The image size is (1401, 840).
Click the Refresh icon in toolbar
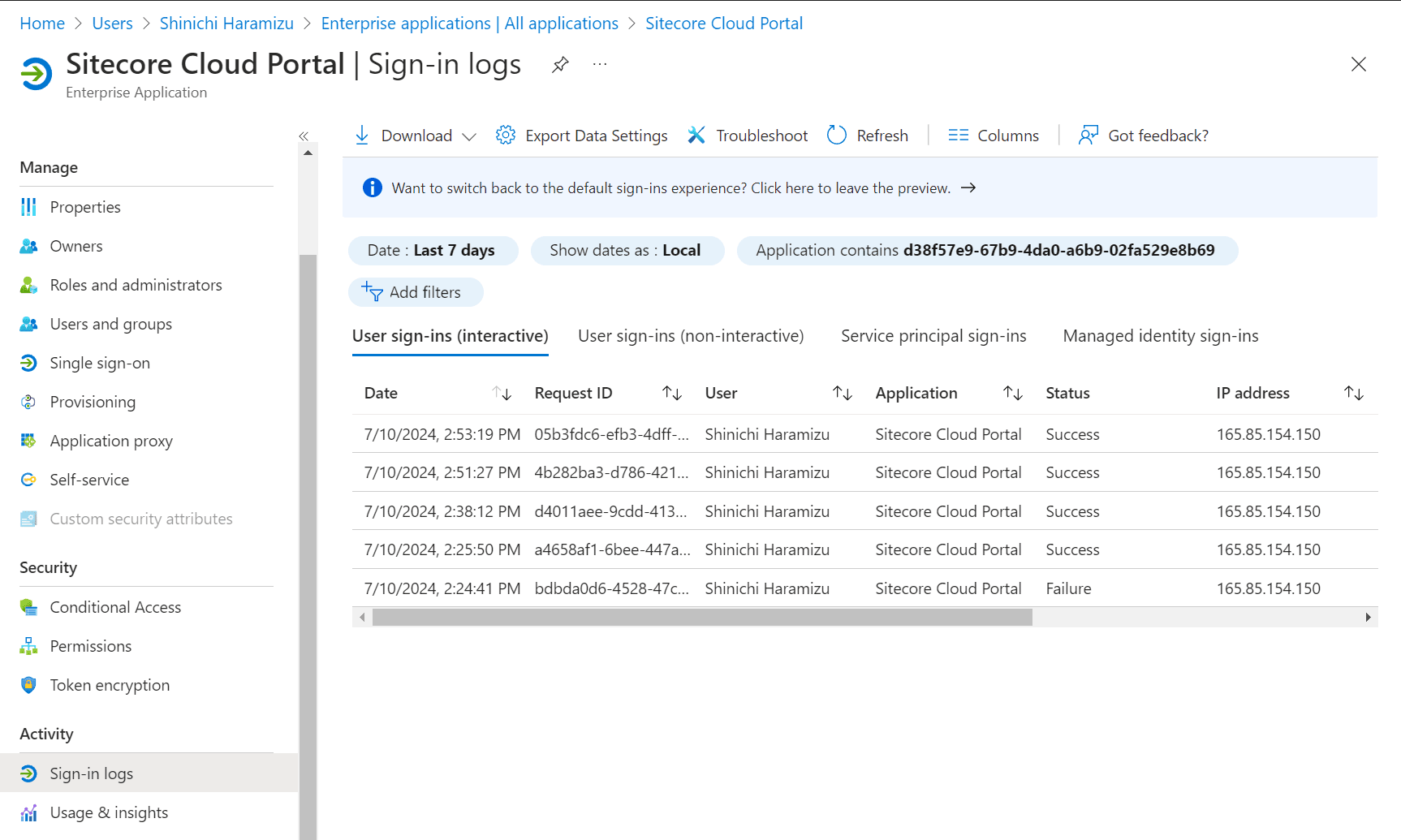[x=837, y=136]
